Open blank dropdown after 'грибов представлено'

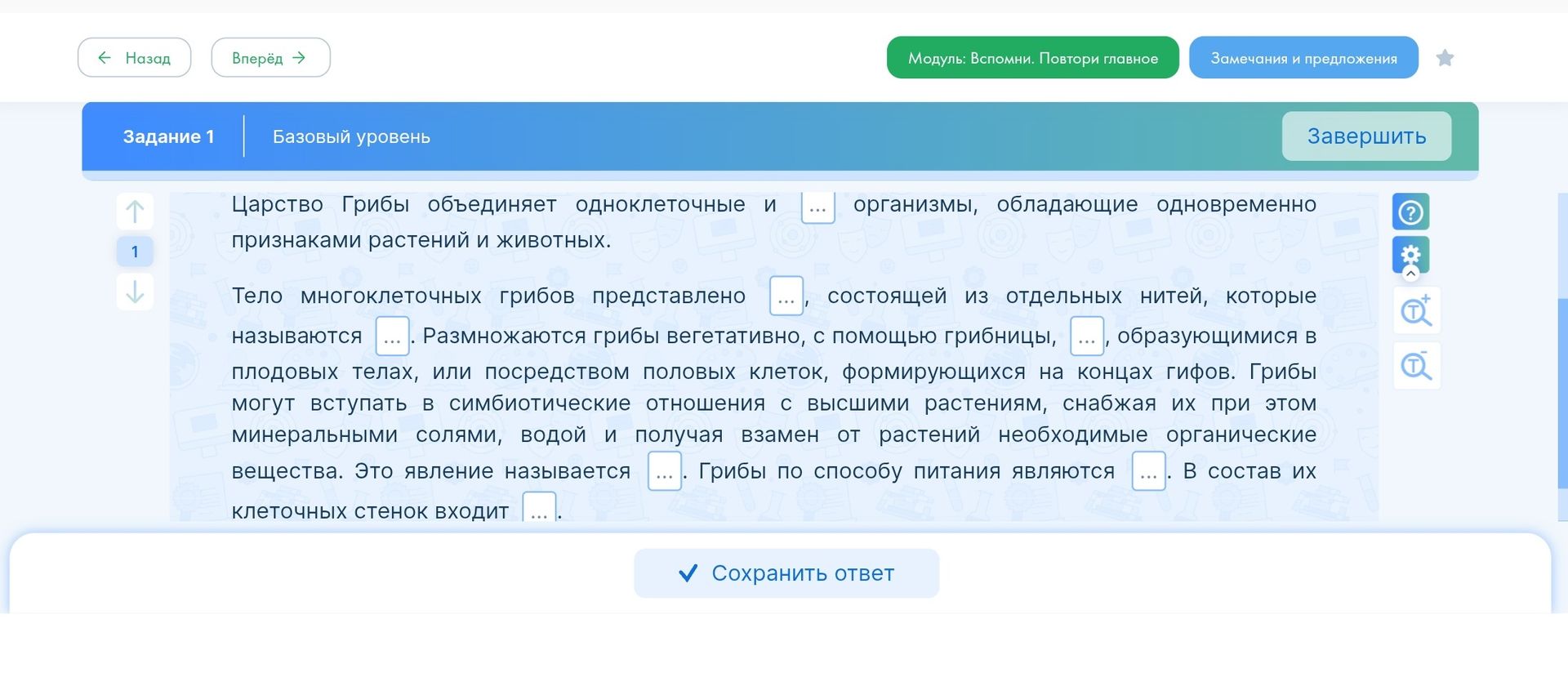(786, 296)
